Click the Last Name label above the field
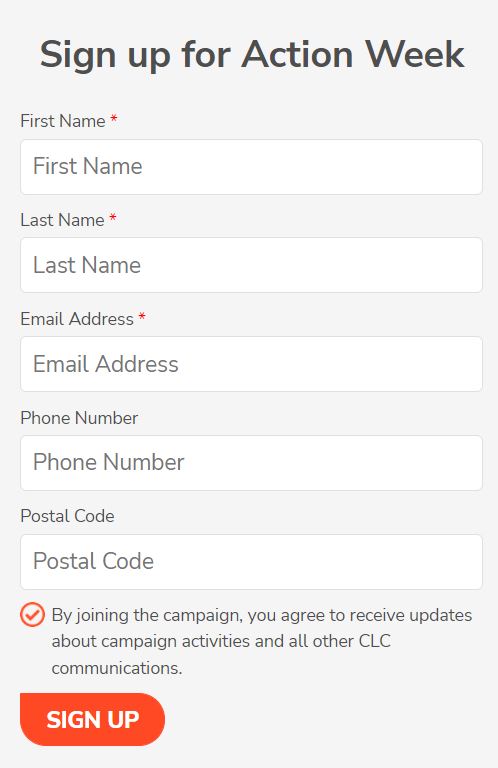The image size is (498, 768). point(62,220)
